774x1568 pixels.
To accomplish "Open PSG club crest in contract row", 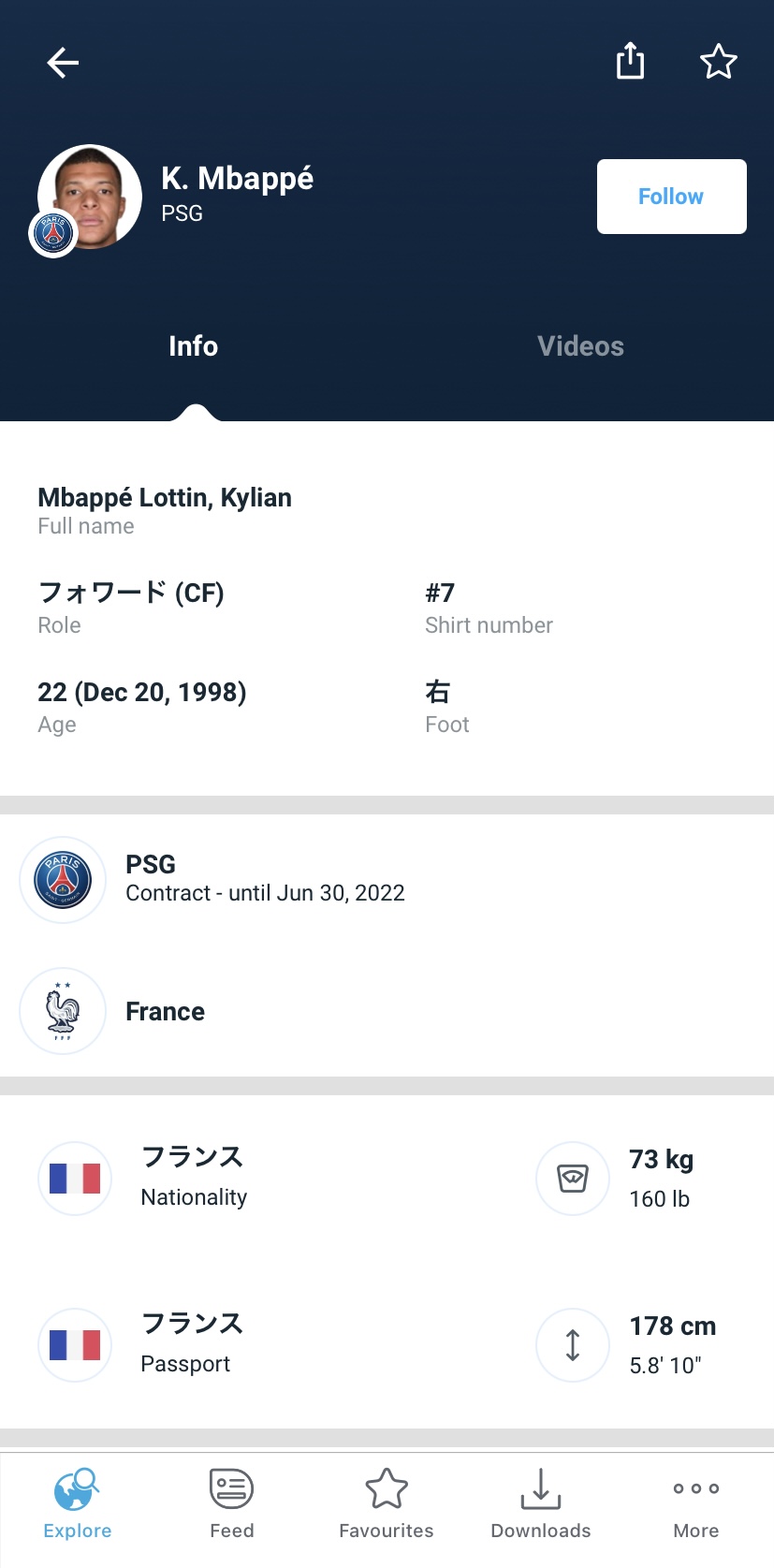I will click(x=63, y=880).
